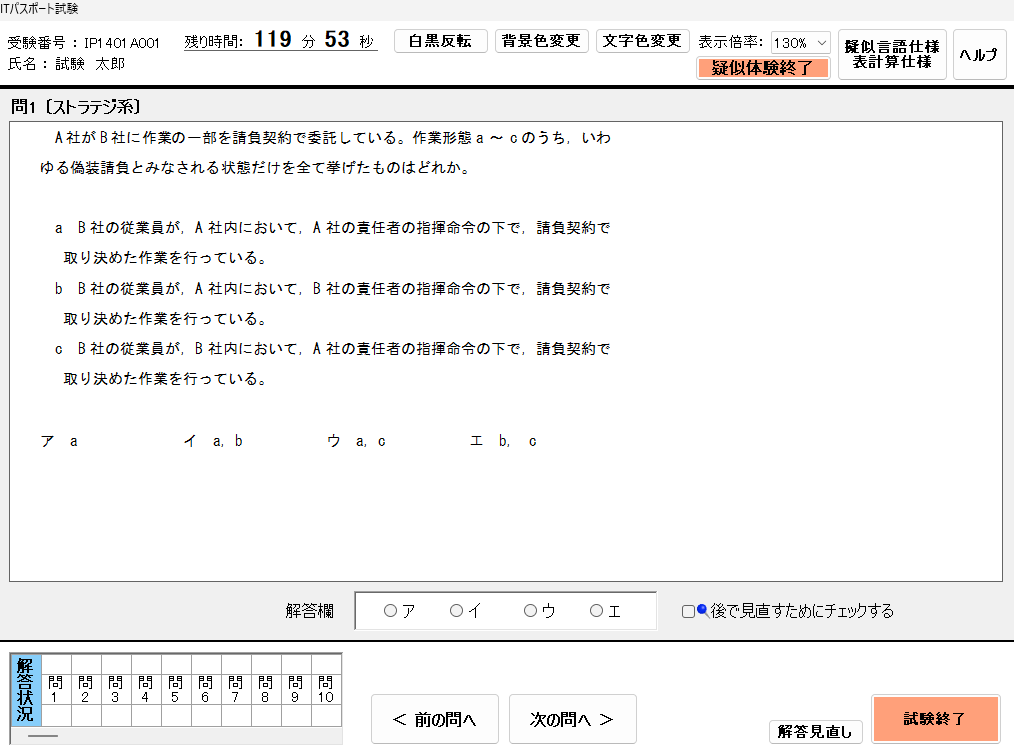Open 解答見直し answer review
Viewport: 1014px width, 752px height.
tap(815, 732)
